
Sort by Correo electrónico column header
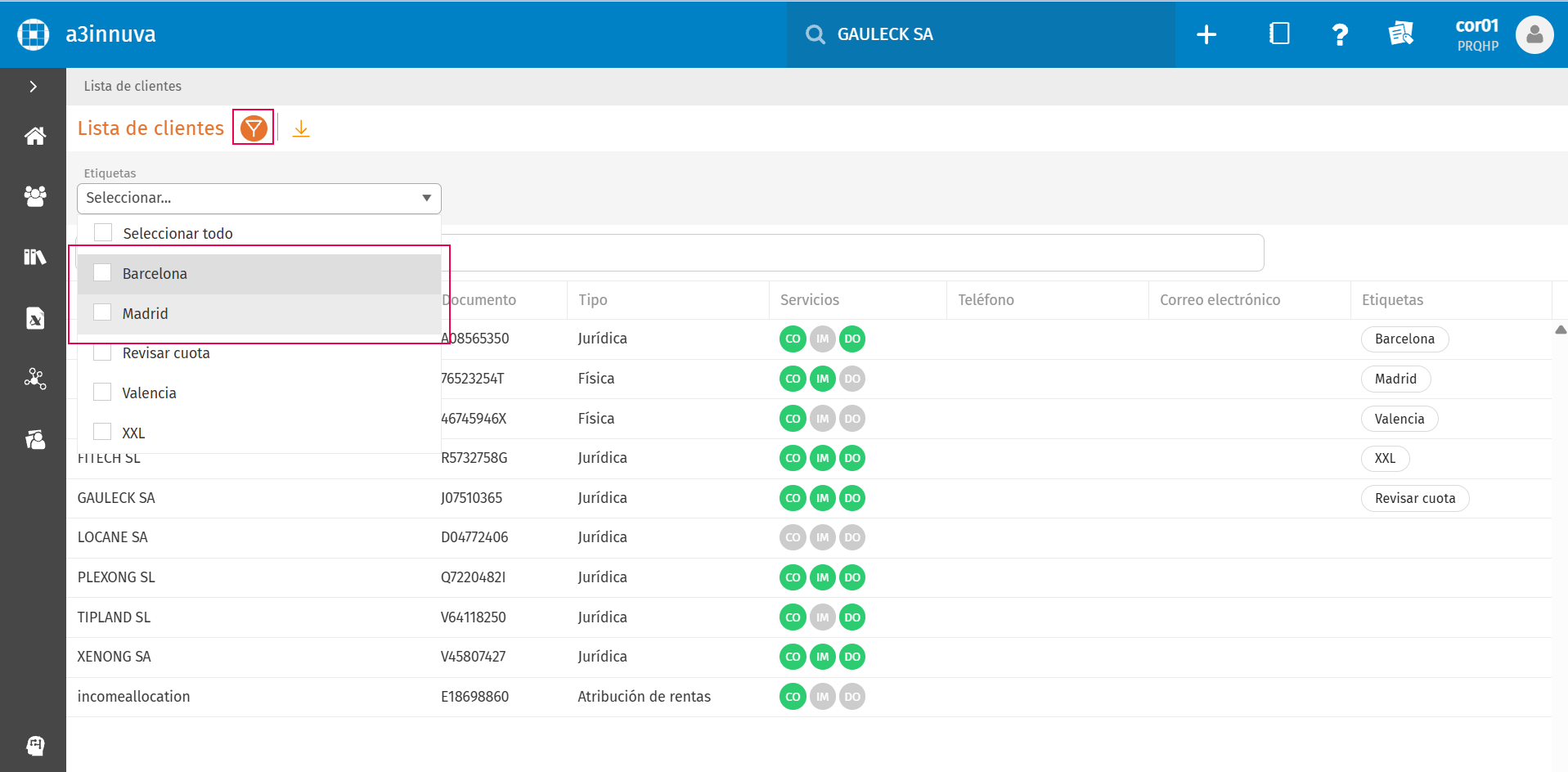click(x=1220, y=300)
